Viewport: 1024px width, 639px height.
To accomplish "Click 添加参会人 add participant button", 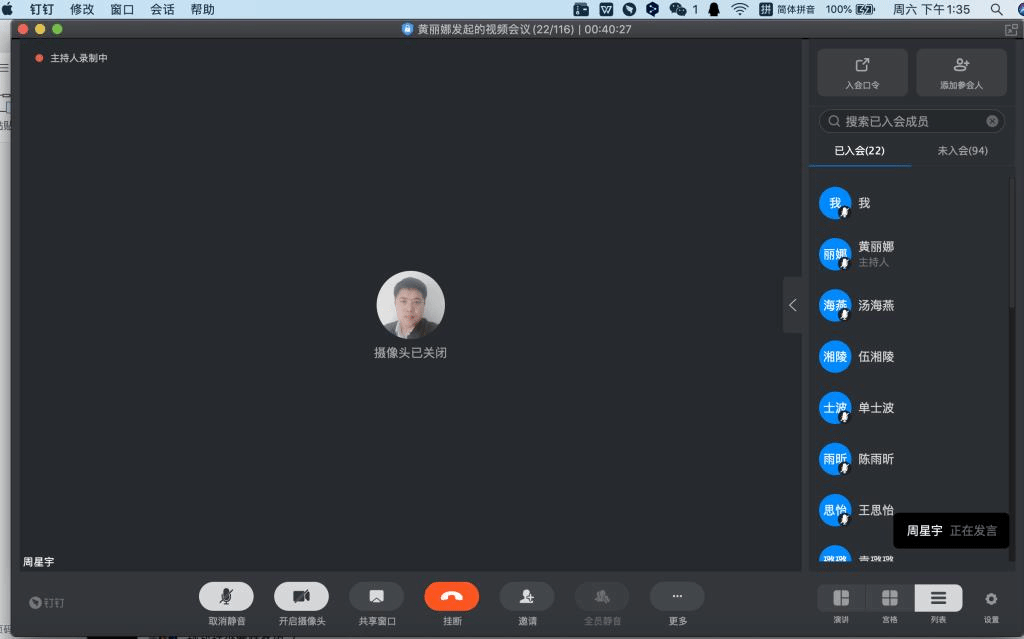I will click(961, 72).
